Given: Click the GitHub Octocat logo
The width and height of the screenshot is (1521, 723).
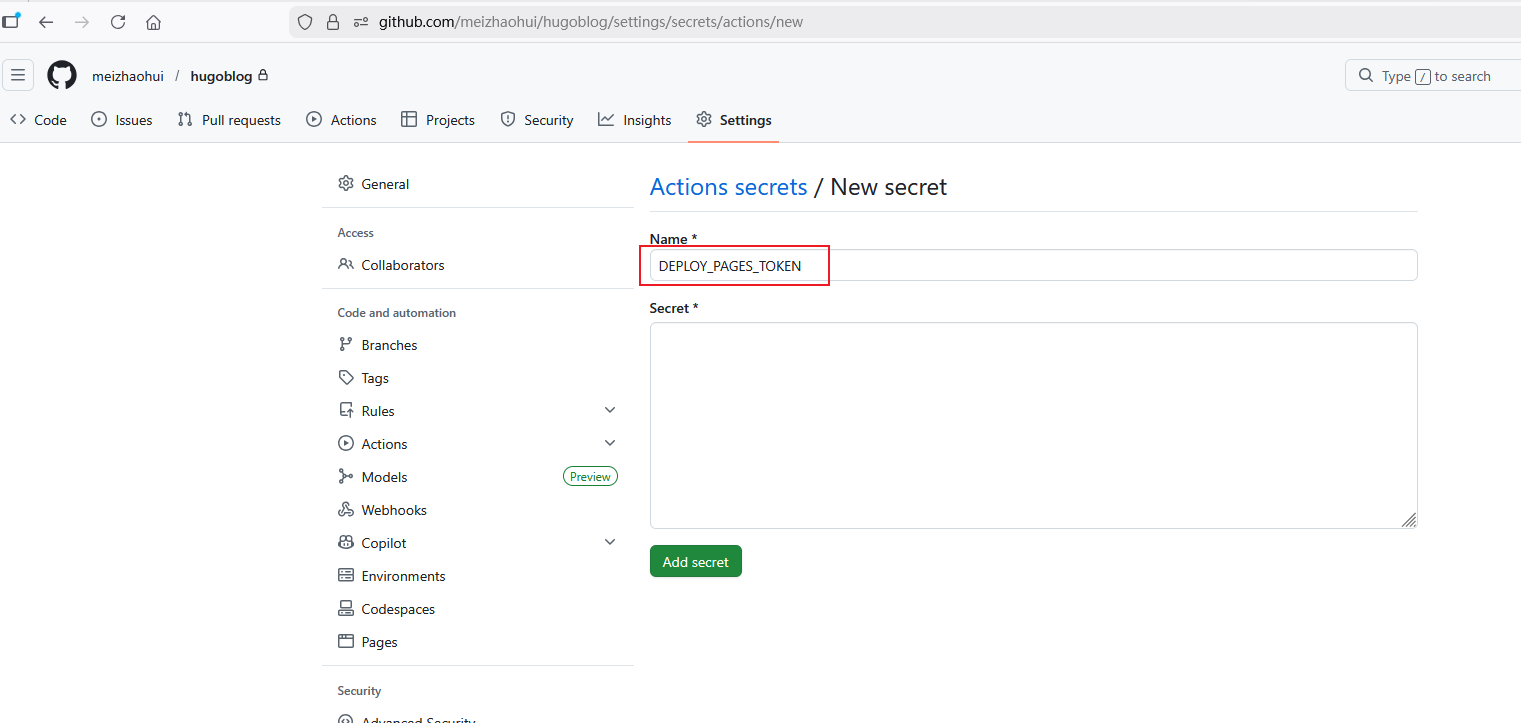Looking at the screenshot, I should click(62, 76).
